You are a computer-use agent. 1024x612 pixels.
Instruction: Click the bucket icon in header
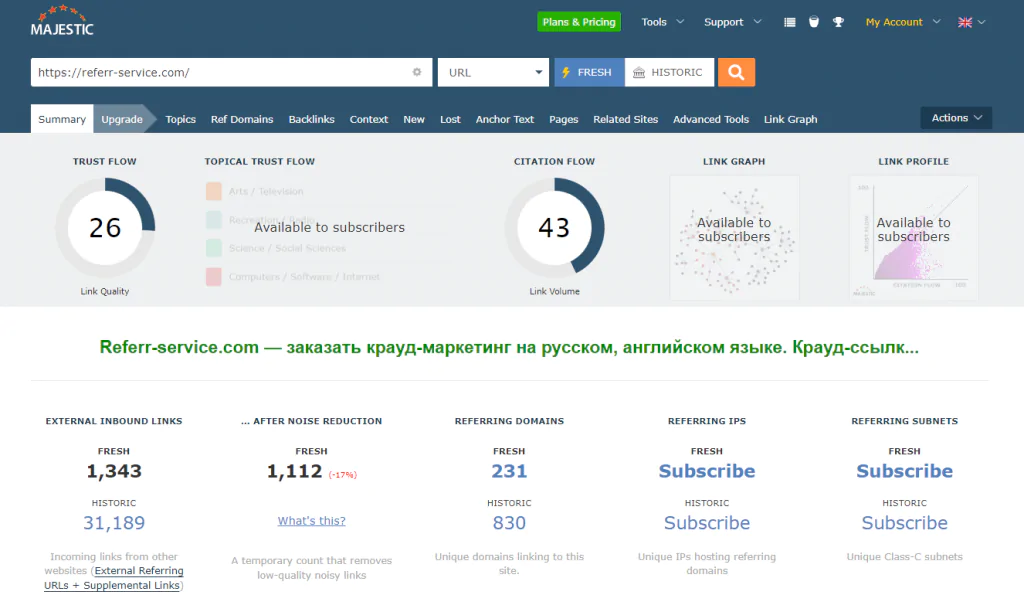point(814,22)
